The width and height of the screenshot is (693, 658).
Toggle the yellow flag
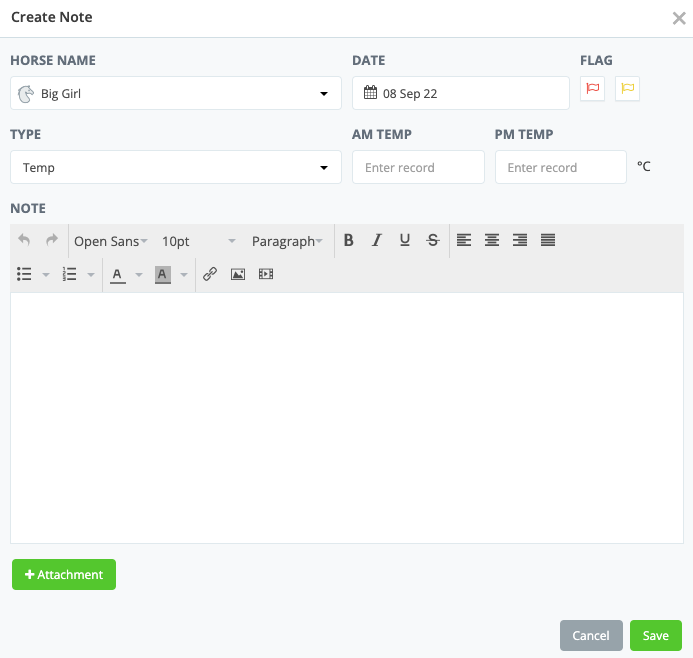[x=627, y=89]
